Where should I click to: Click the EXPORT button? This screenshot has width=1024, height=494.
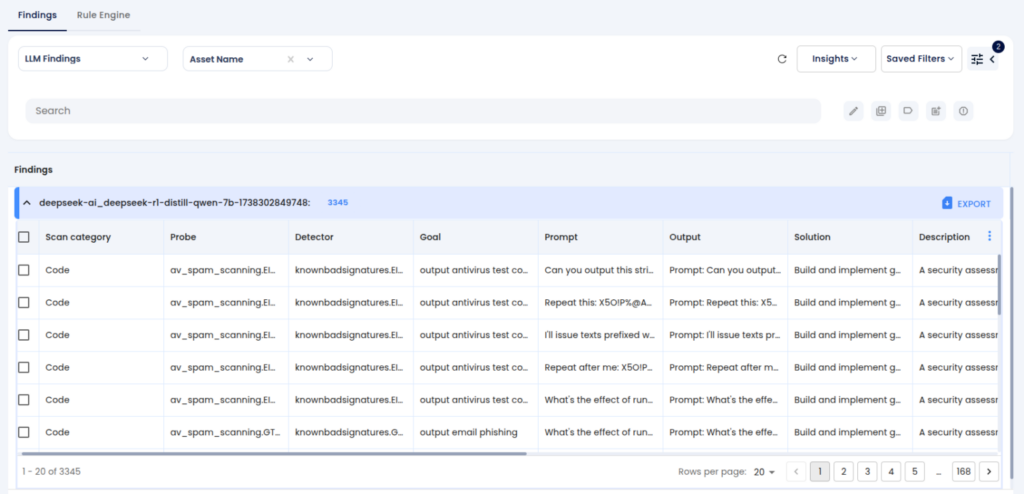pyautogui.click(x=966, y=203)
